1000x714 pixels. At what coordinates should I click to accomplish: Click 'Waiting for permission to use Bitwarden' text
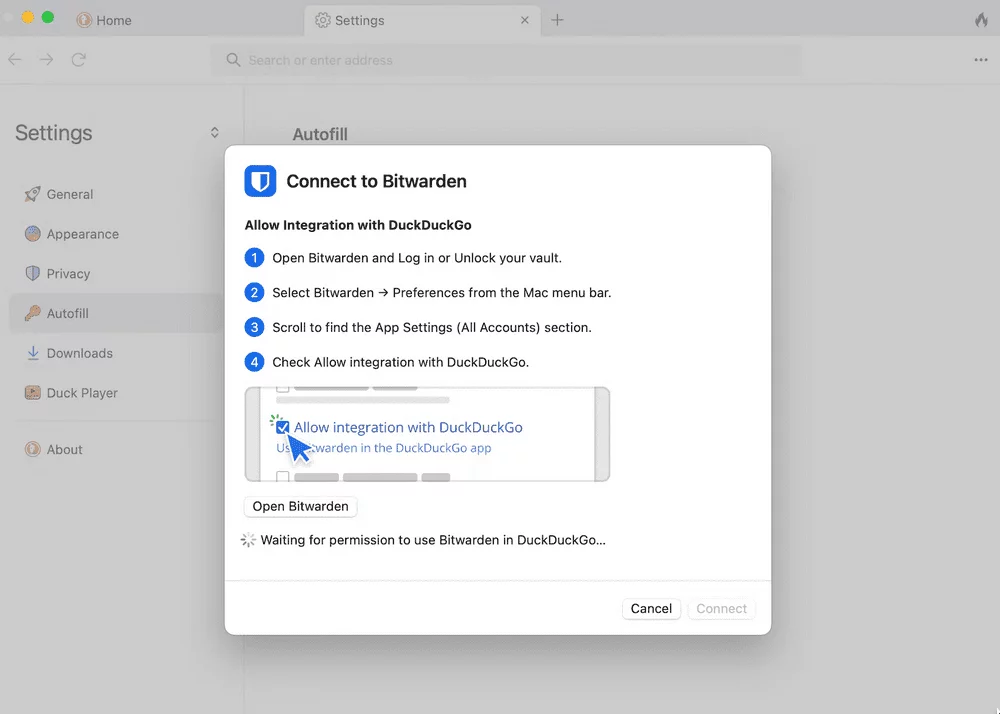[x=433, y=540]
